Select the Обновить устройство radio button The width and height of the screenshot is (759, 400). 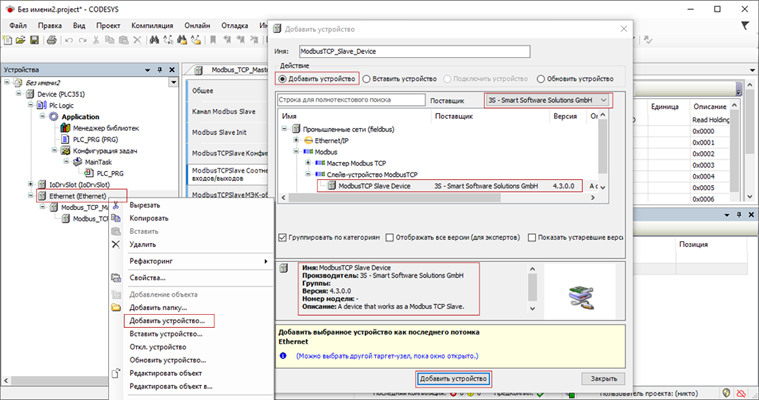541,79
